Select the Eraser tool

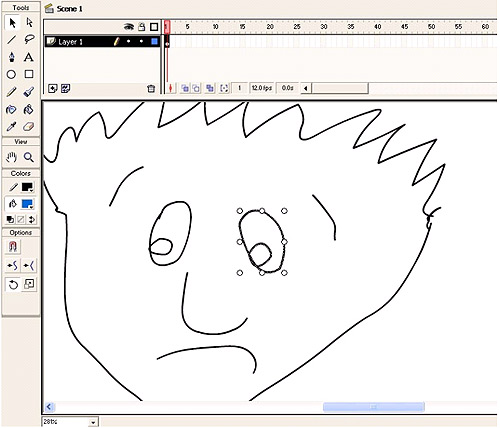click(29, 127)
